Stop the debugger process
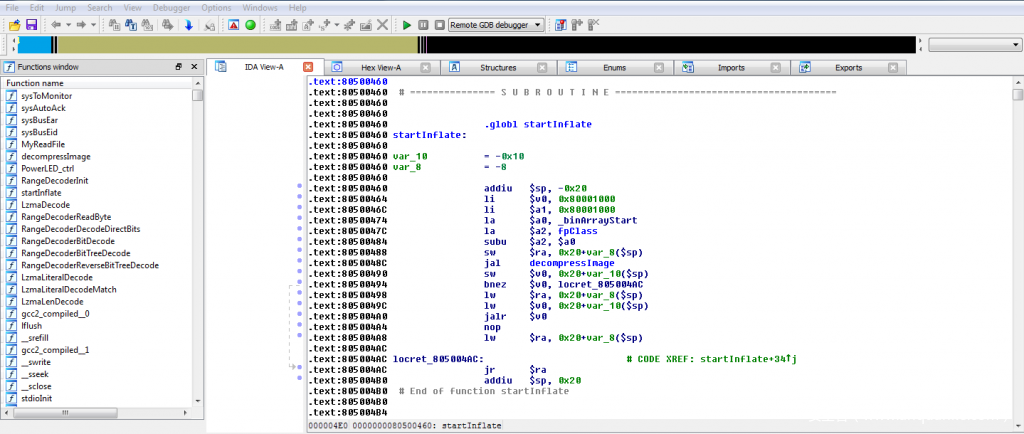 (x=439, y=24)
